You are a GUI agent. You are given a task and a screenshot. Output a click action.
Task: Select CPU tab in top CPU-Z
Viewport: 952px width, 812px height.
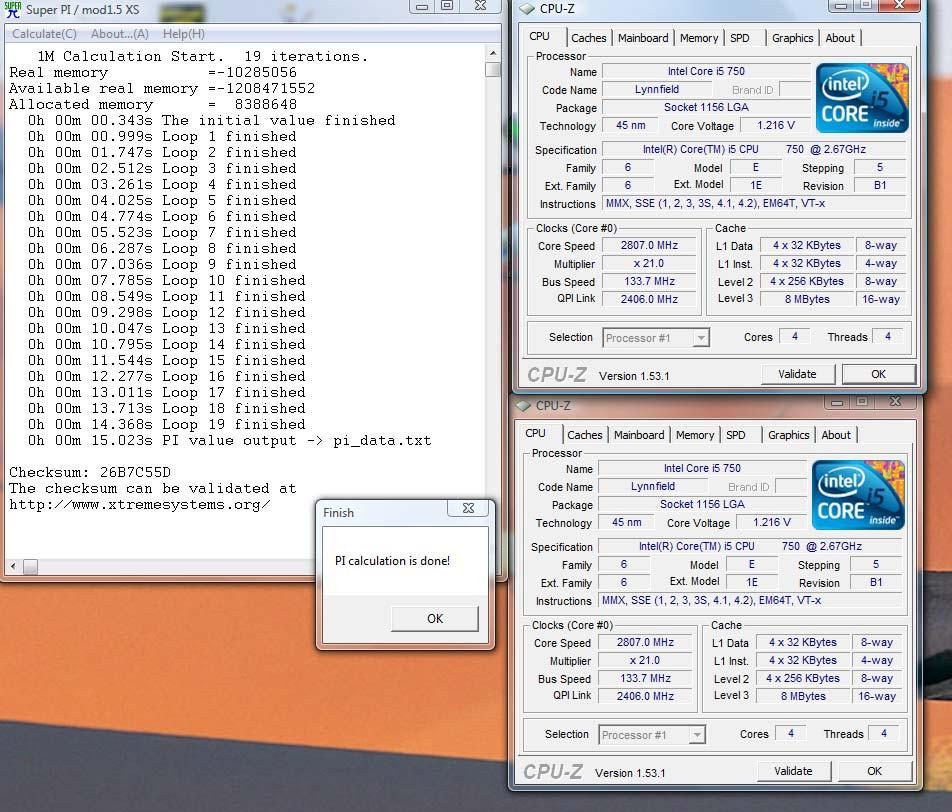coord(539,36)
